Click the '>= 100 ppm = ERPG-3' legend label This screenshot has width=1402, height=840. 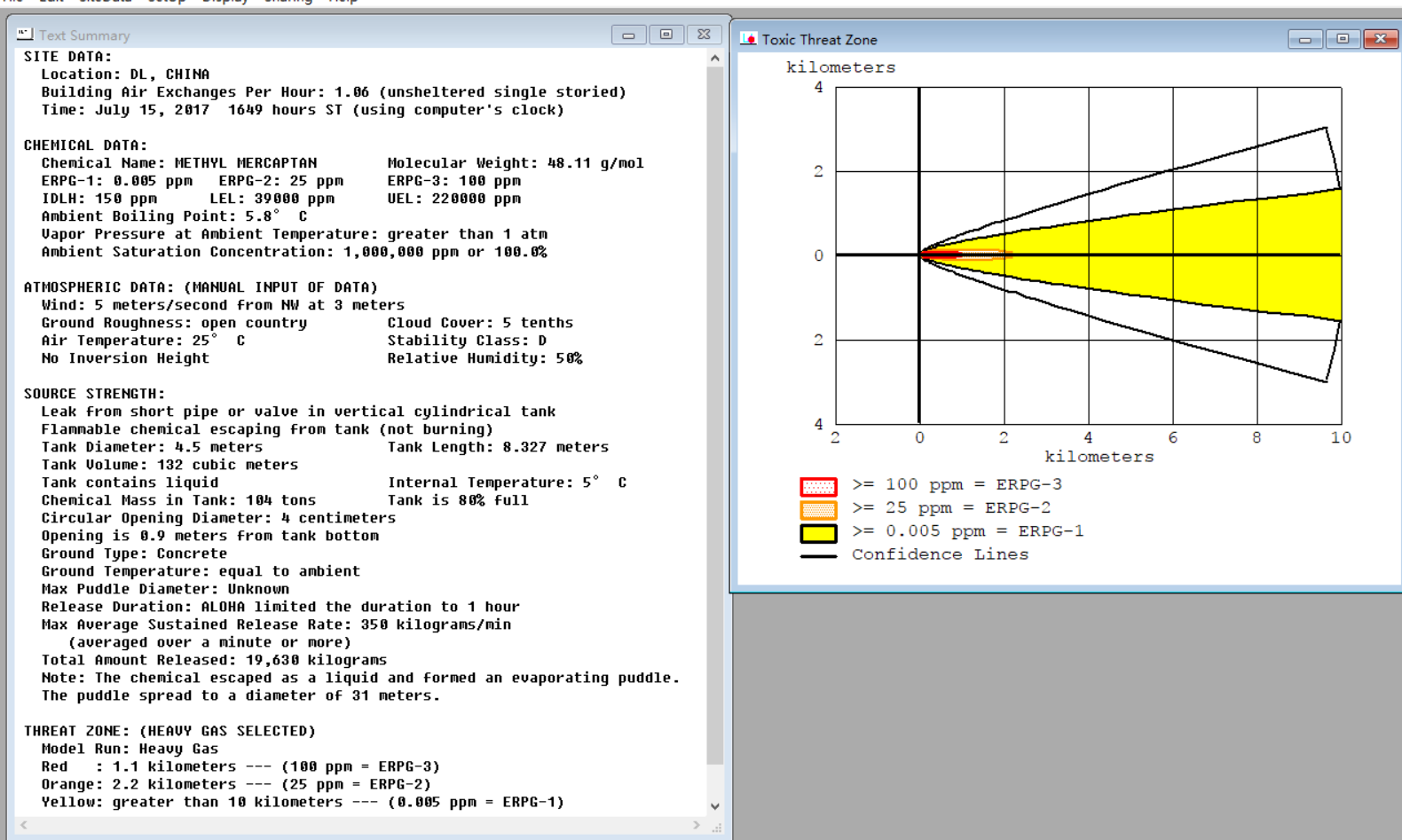coord(957,484)
